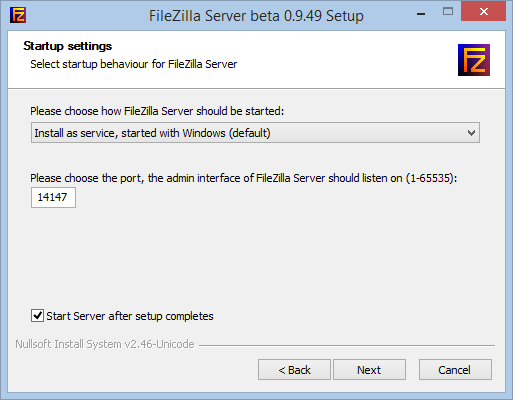This screenshot has height=400, width=513.
Task: Abort the setup using Cancel
Action: click(455, 370)
